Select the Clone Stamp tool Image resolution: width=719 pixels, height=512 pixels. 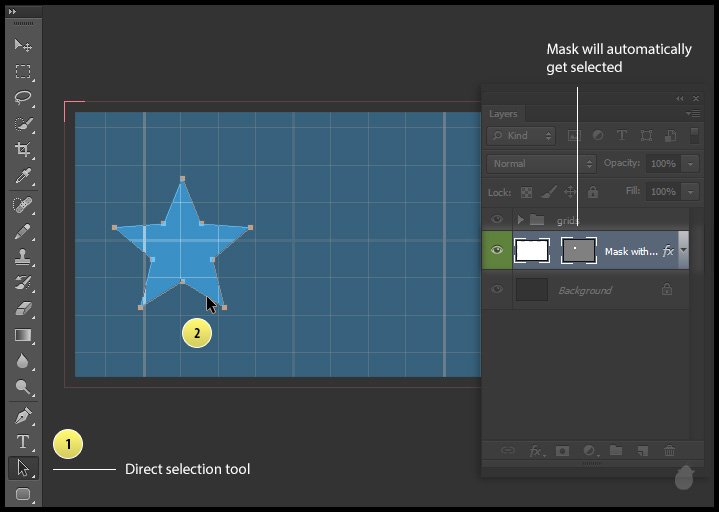click(x=23, y=256)
